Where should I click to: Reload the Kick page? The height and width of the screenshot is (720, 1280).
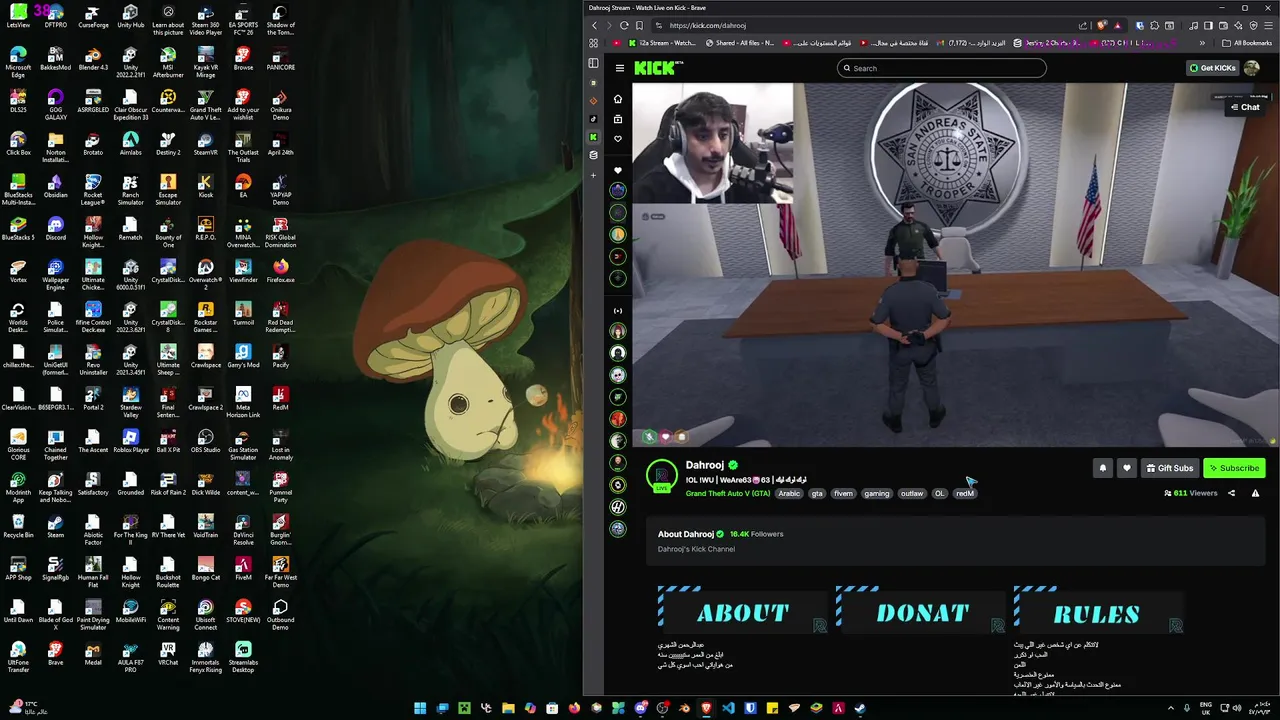coord(625,25)
